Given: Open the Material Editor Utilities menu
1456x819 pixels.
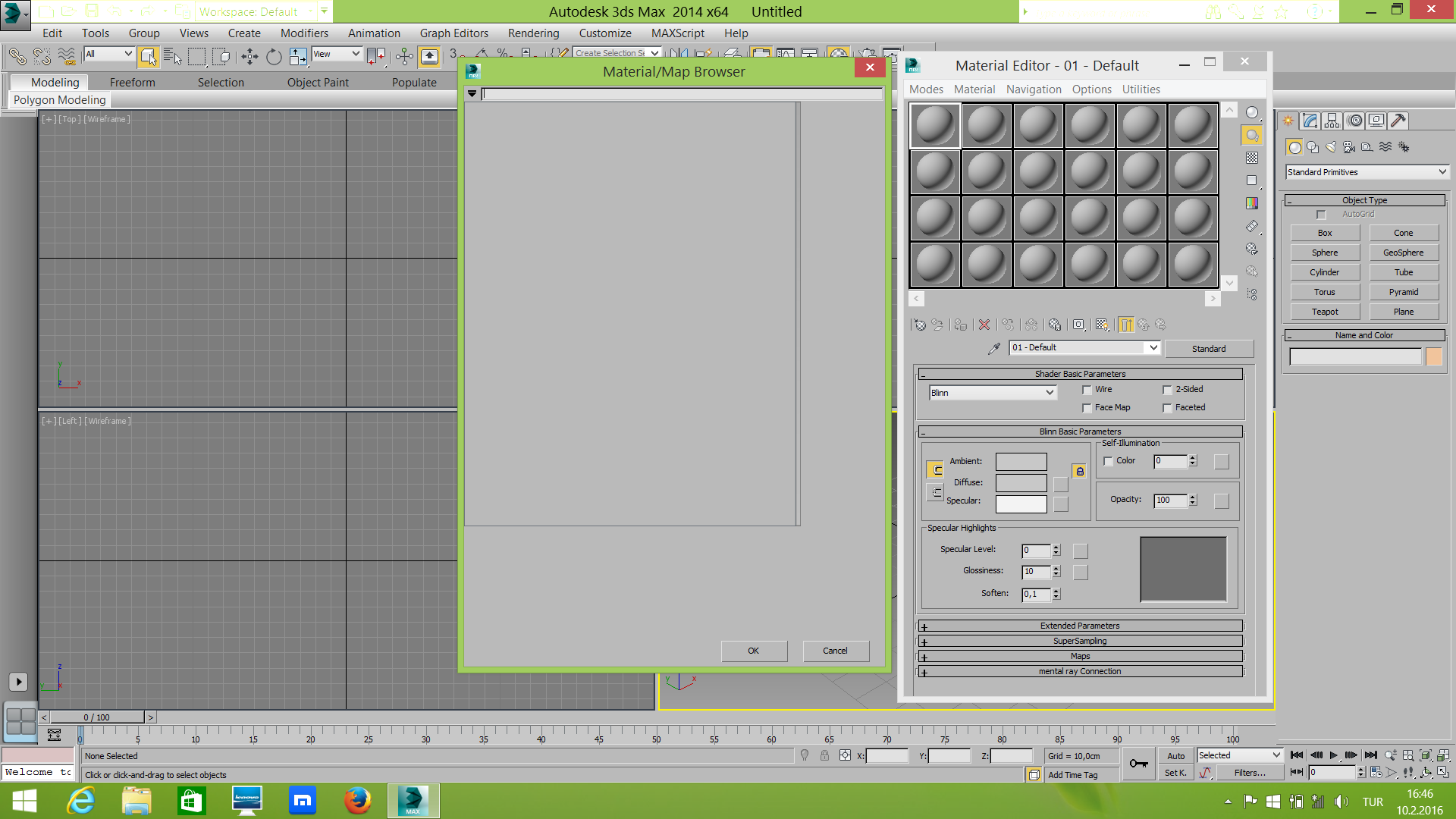Looking at the screenshot, I should 1141,89.
